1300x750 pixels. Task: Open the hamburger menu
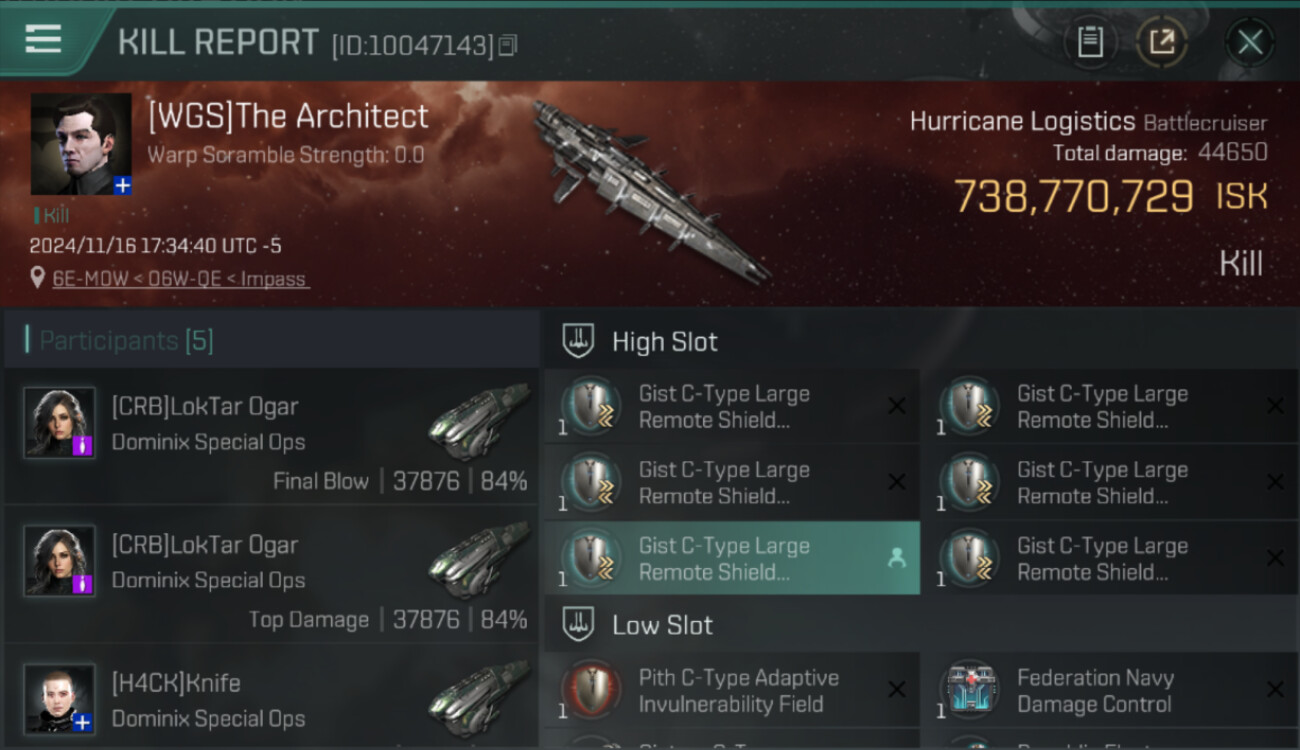coord(43,40)
